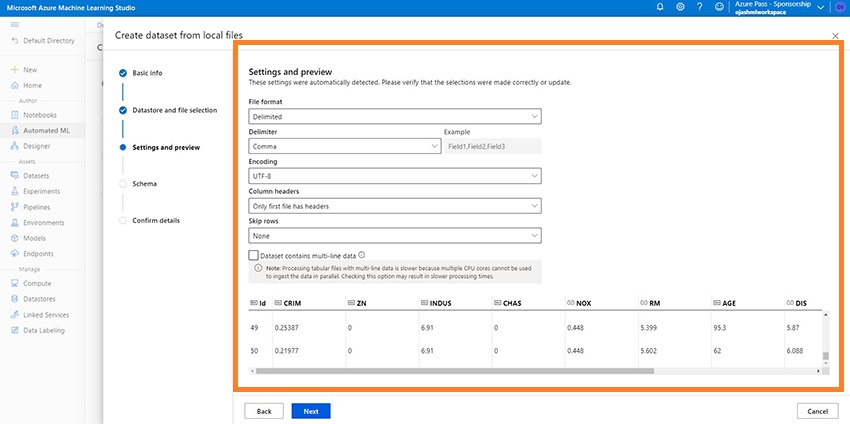
Task: Open Automated ML in sidebar
Action: tap(47, 130)
